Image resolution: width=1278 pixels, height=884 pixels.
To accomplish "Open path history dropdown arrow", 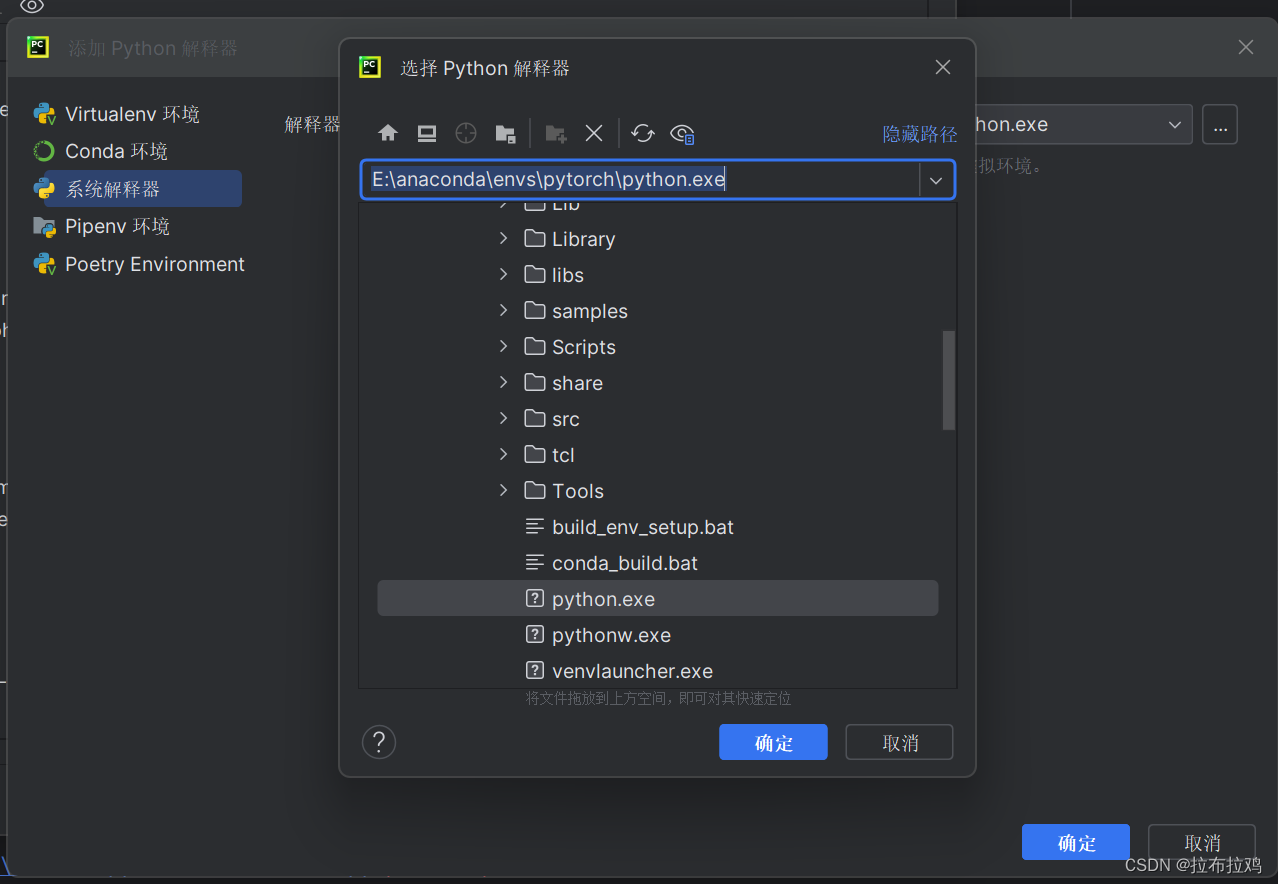I will [936, 181].
